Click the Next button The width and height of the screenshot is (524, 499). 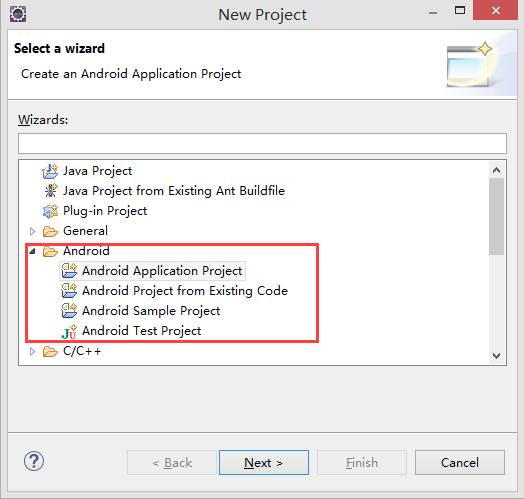[264, 463]
